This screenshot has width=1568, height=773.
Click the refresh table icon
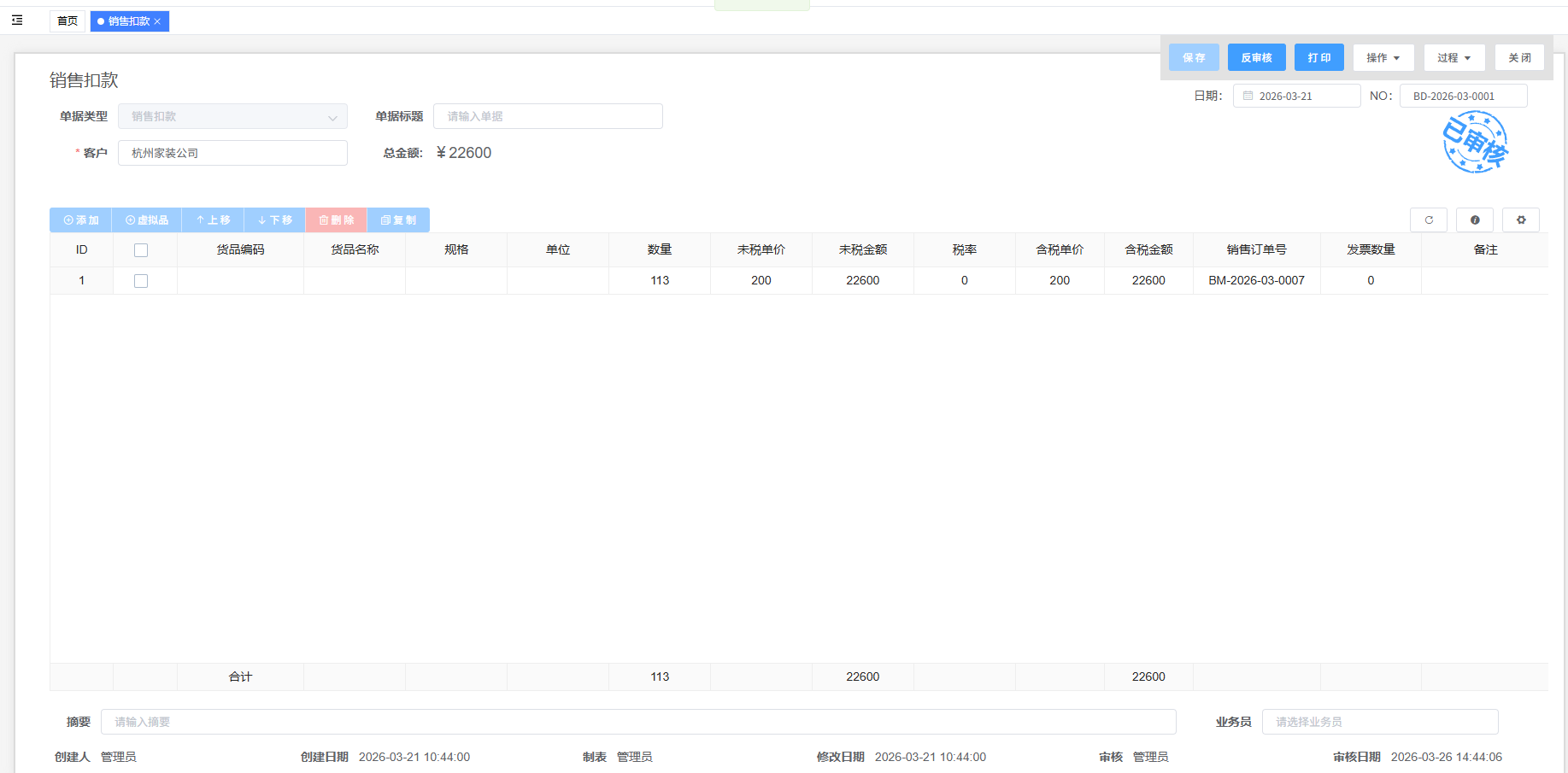click(x=1428, y=220)
